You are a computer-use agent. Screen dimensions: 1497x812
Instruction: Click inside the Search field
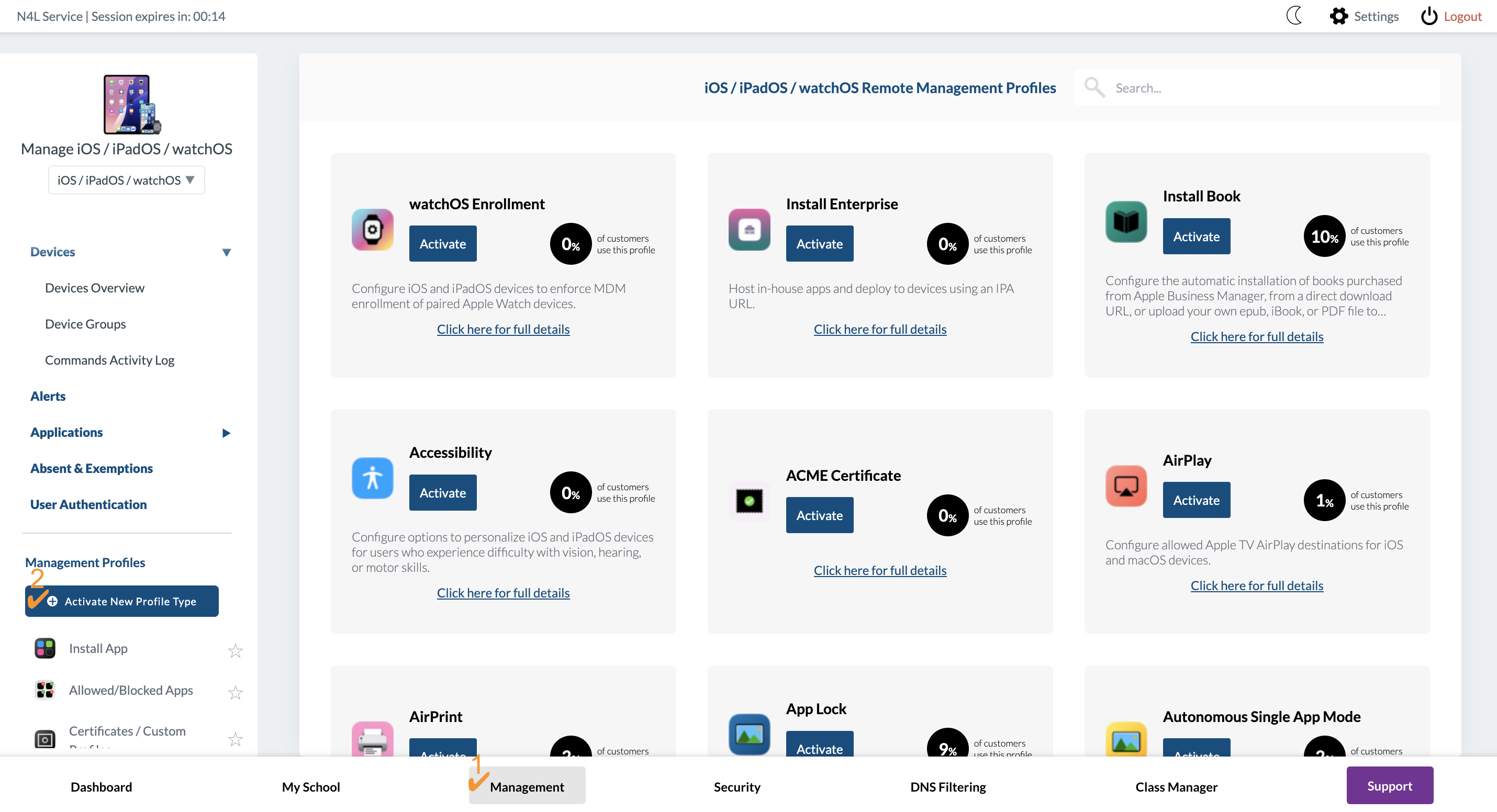pyautogui.click(x=1249, y=88)
